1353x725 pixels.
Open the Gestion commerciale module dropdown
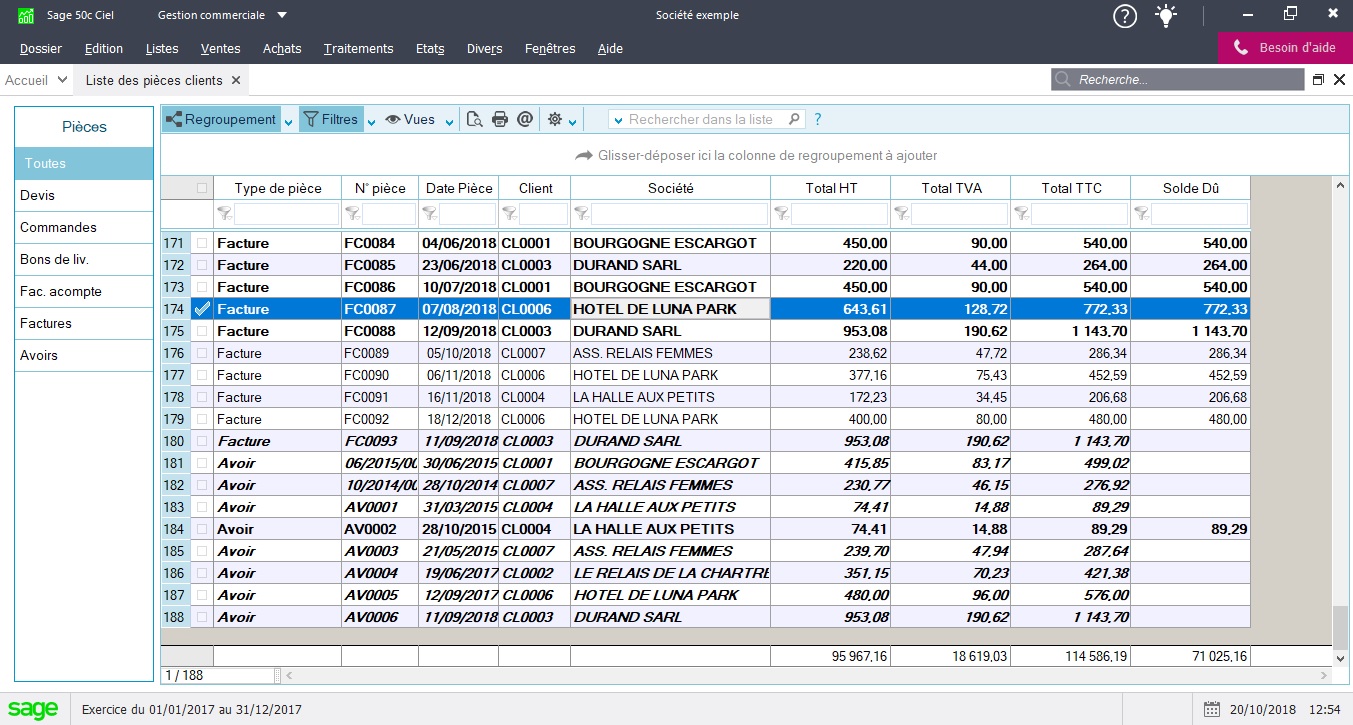click(220, 15)
